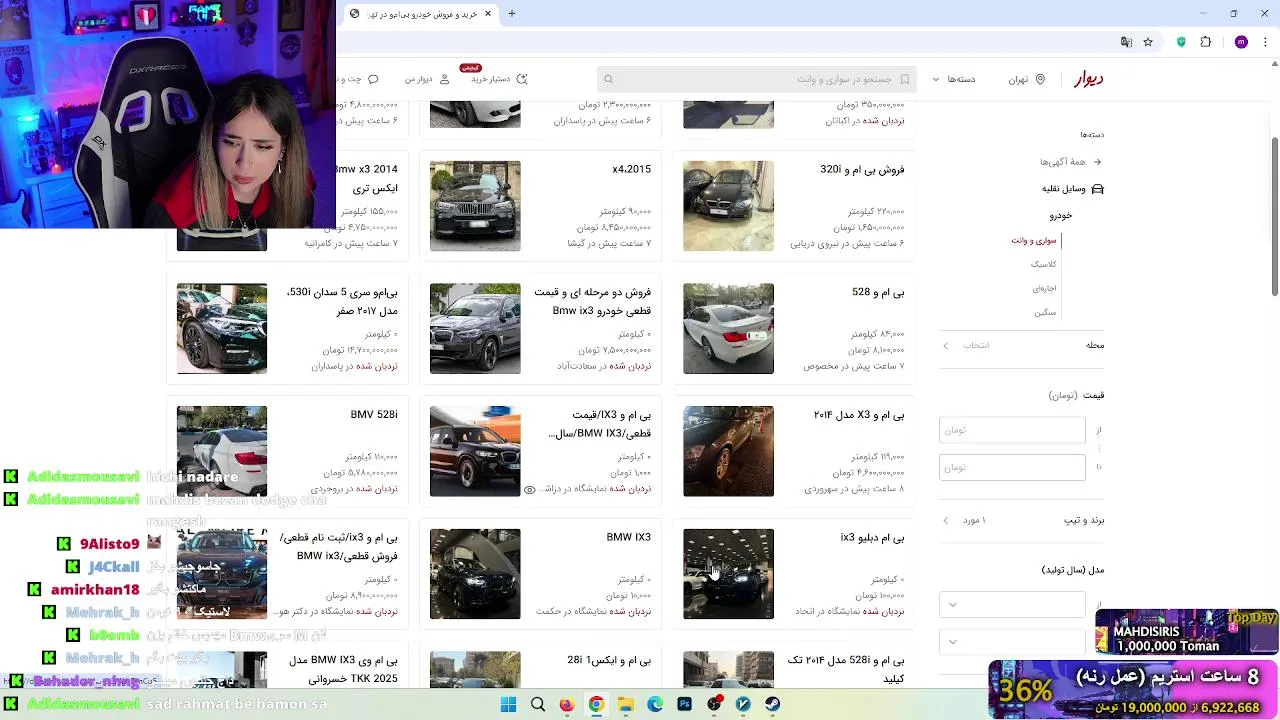
Task: Expand the neighborhood (محله) selector
Action: point(1021,345)
